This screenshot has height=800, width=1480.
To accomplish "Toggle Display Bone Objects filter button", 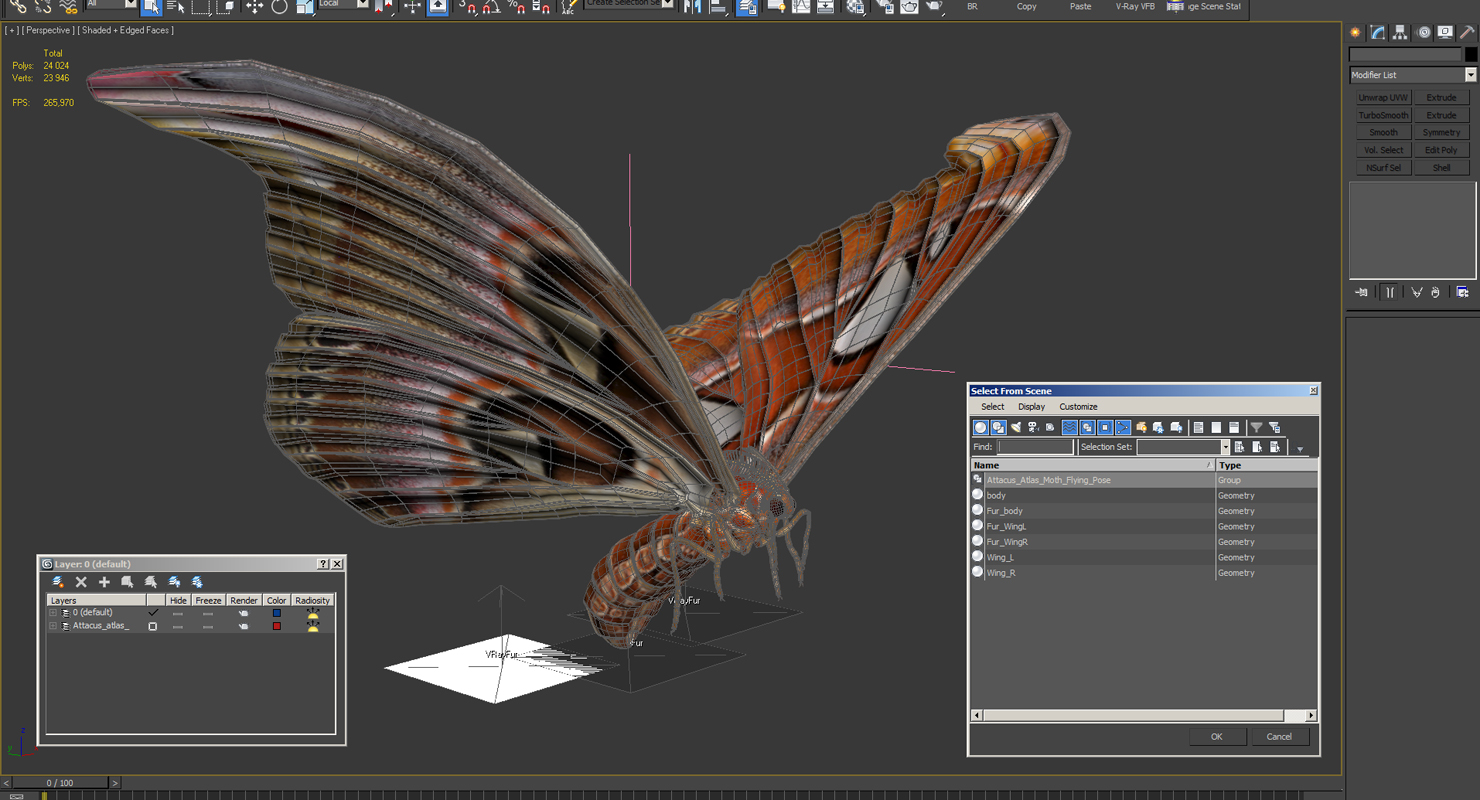I will (x=1123, y=428).
